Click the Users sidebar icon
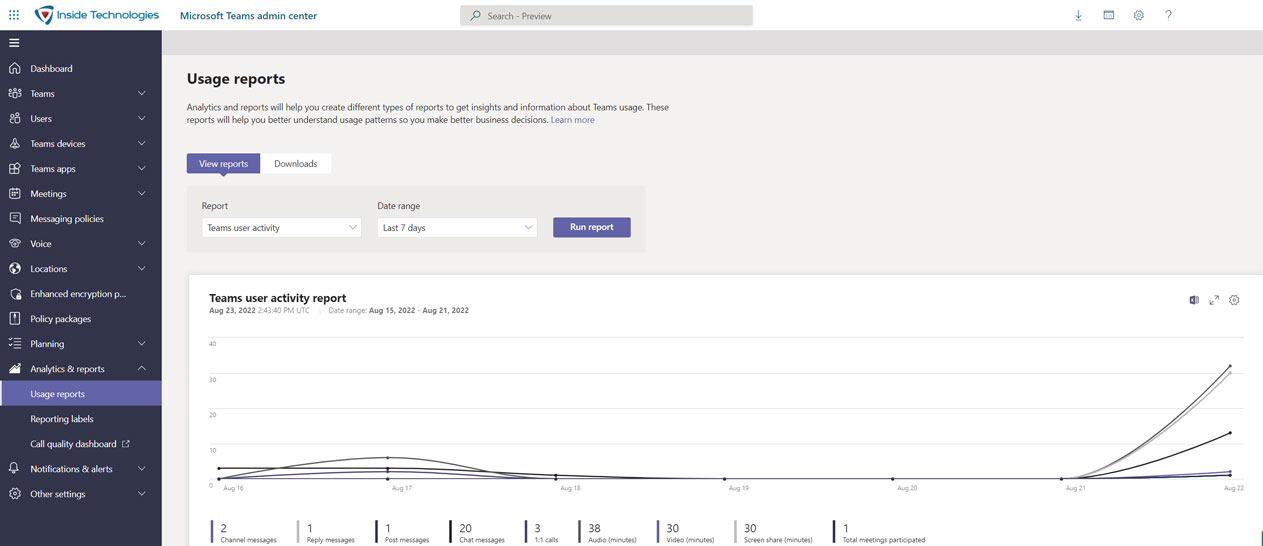Viewport: 1263px width, 546px height. pyautogui.click(x=14, y=118)
